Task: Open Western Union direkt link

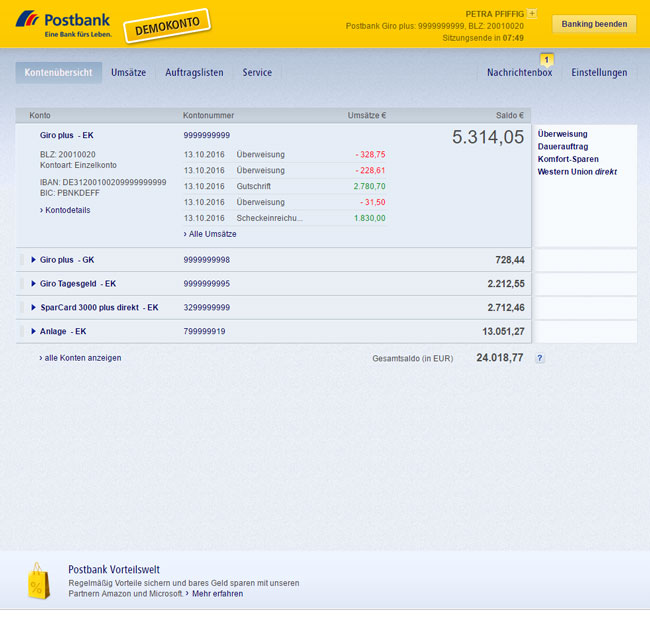Action: (577, 172)
